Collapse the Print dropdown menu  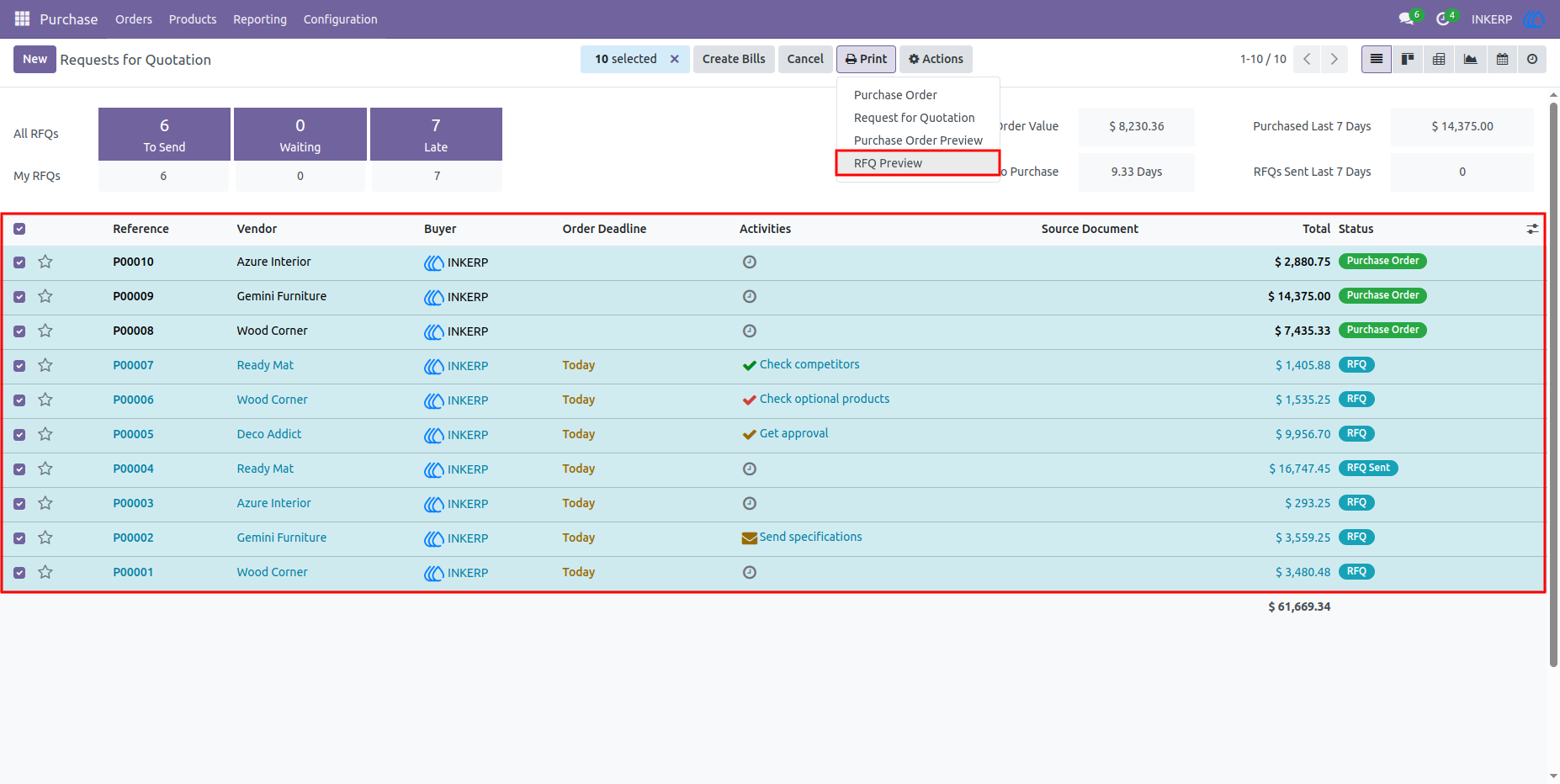coord(866,59)
